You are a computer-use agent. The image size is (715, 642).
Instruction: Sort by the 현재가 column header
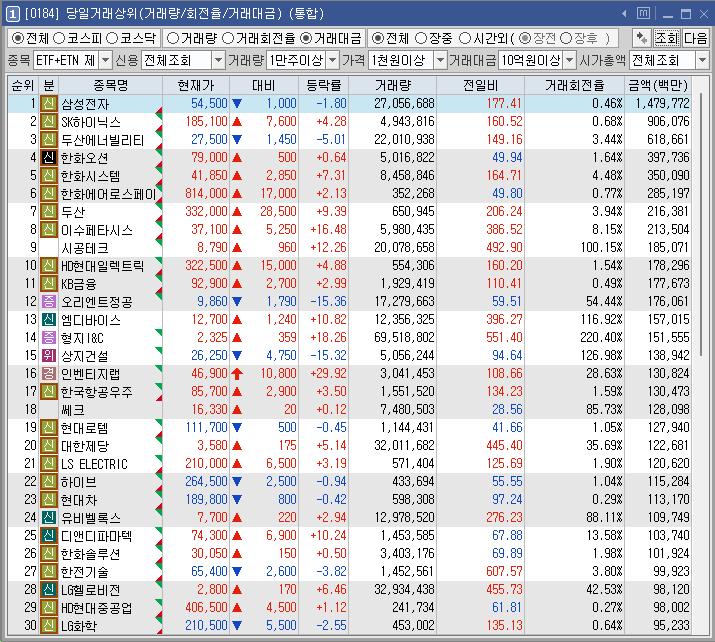(x=196, y=85)
